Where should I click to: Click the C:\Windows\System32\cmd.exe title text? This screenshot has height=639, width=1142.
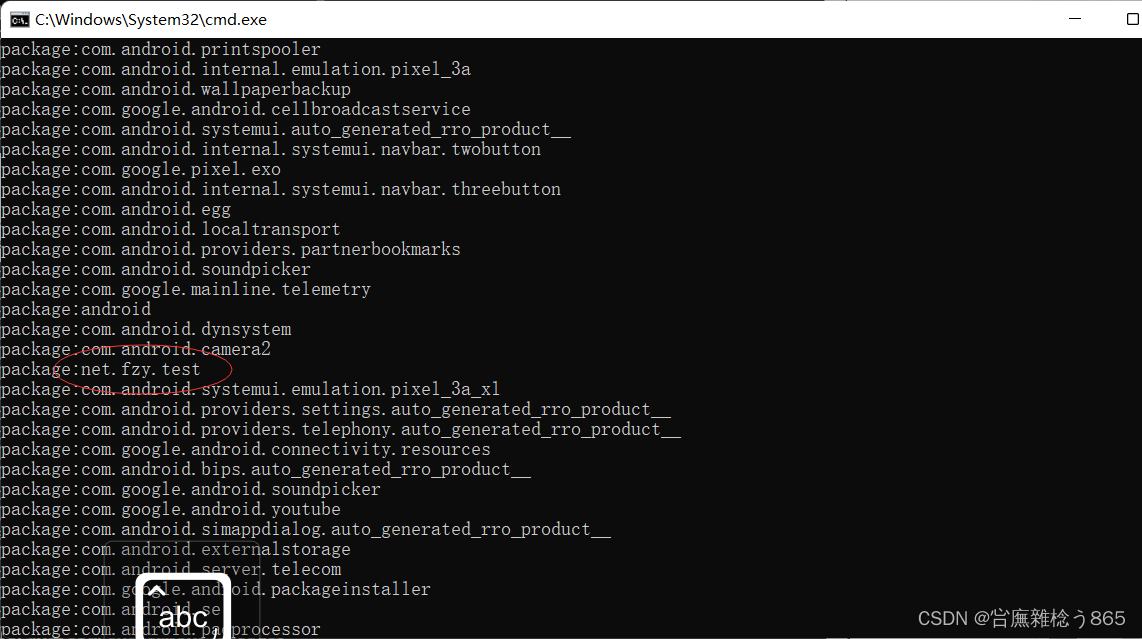150,19
